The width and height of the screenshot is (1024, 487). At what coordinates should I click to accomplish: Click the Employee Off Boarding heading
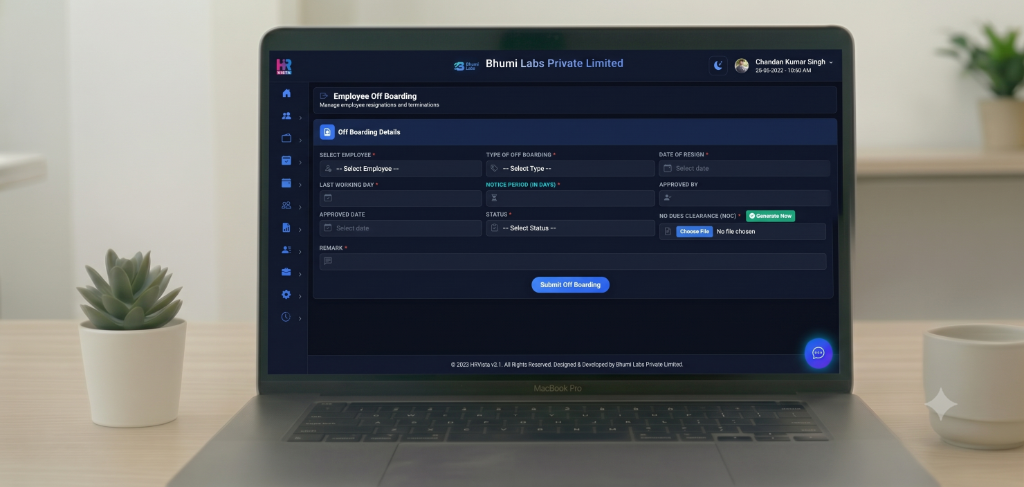click(375, 96)
